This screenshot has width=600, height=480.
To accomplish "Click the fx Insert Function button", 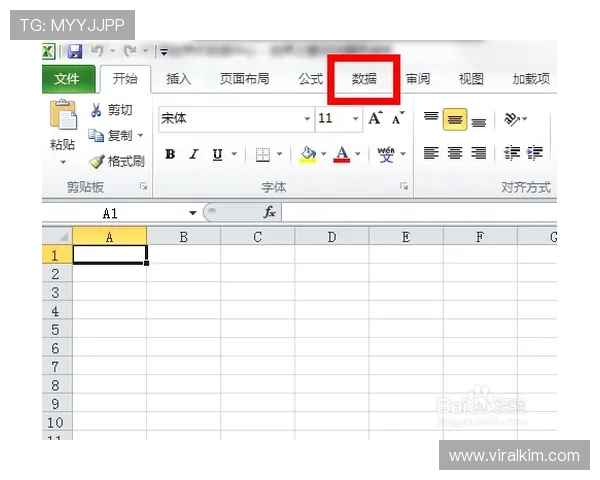I will tap(270, 212).
